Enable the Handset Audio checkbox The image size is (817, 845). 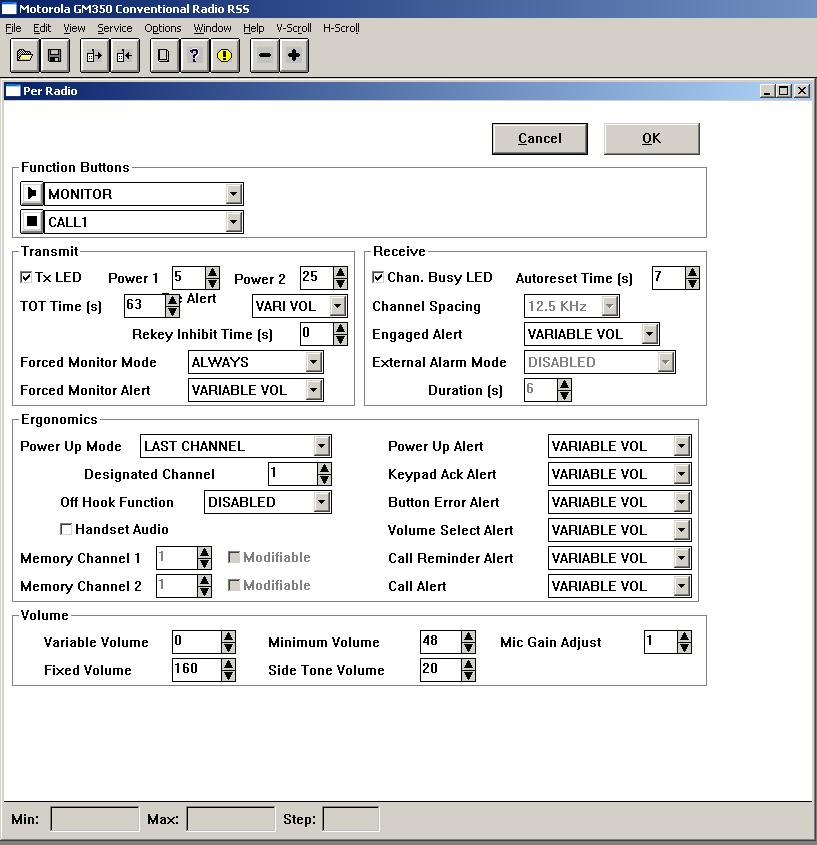pos(66,529)
